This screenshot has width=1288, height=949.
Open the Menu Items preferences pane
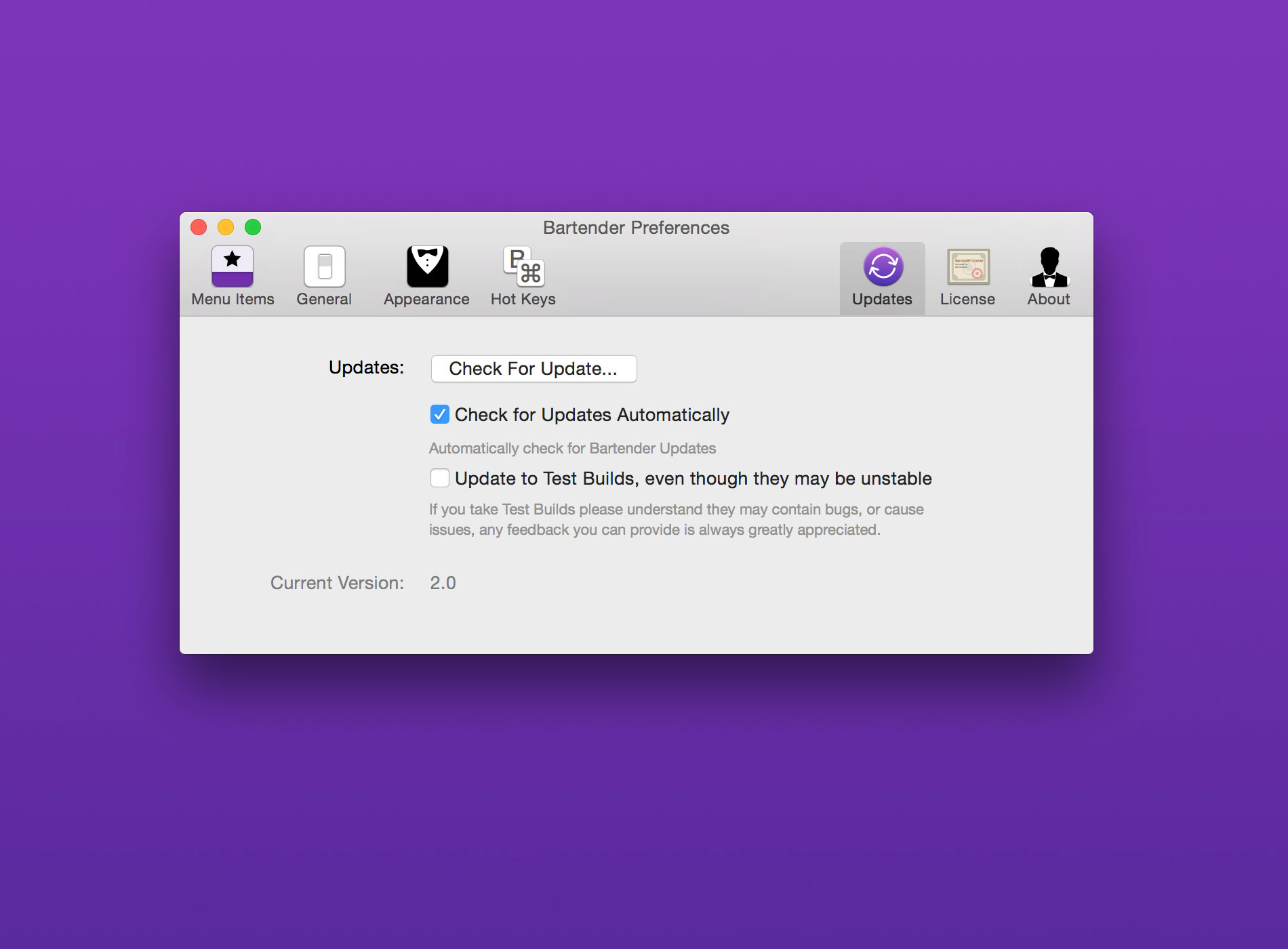pyautogui.click(x=233, y=277)
